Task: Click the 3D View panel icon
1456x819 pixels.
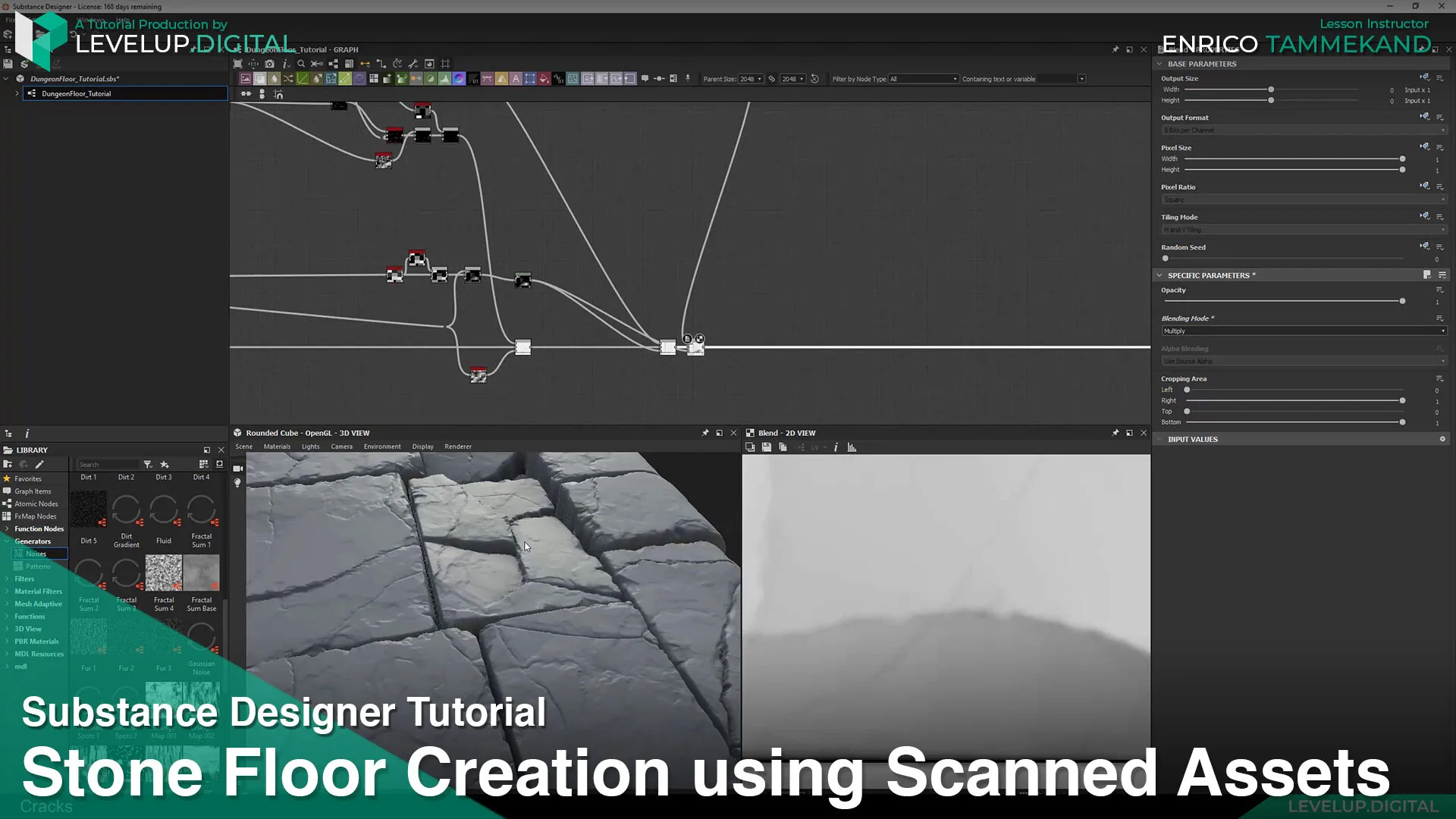Action: 238,432
